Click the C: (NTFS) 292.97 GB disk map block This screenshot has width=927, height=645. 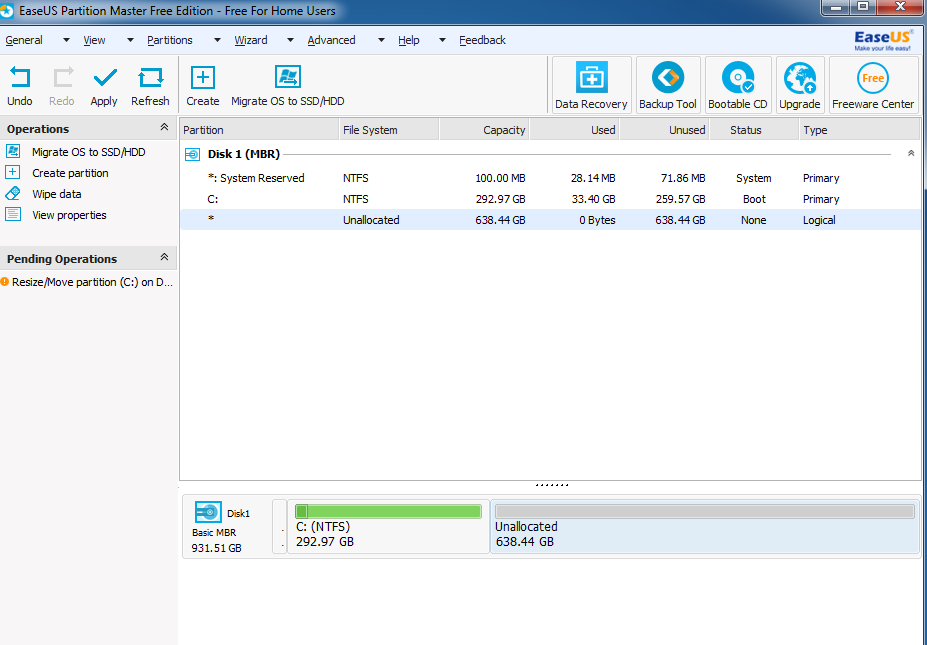(388, 527)
